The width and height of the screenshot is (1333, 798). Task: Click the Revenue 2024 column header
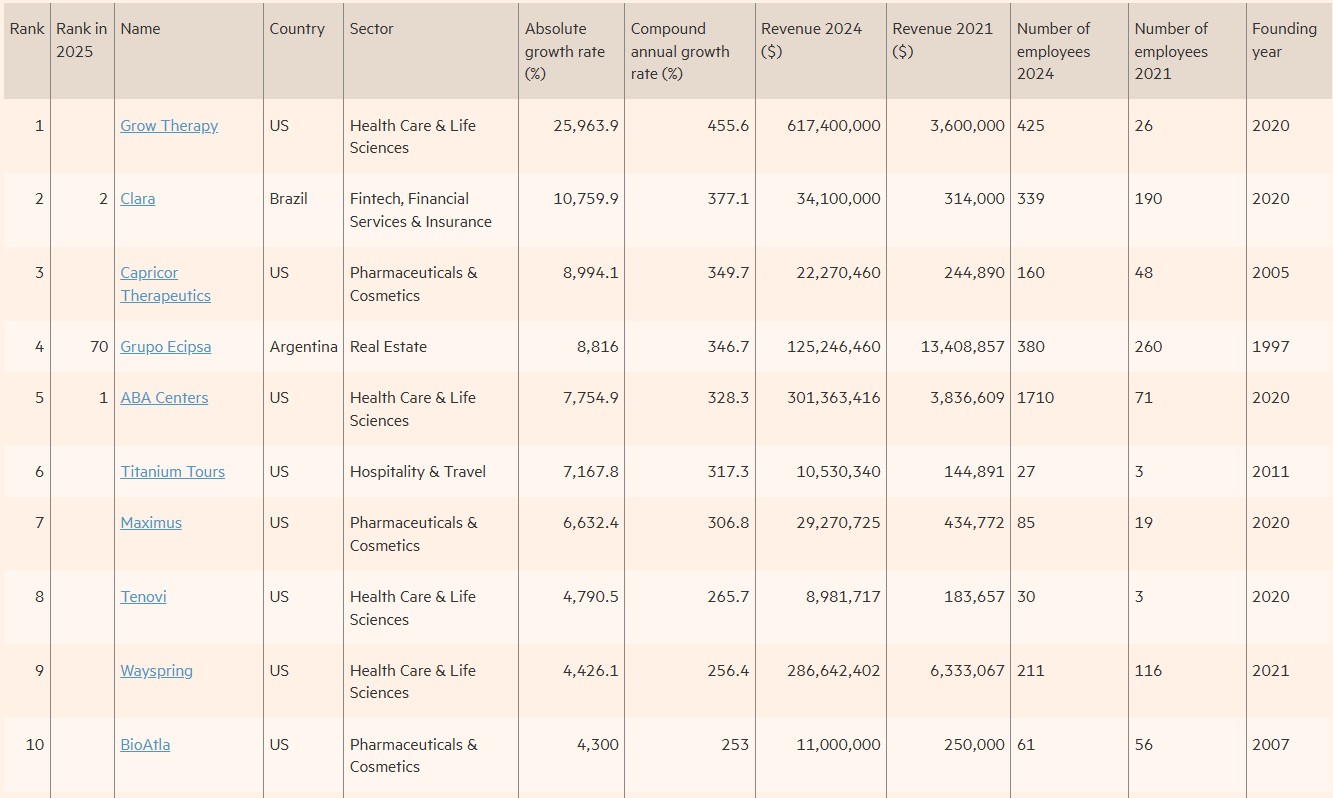811,40
